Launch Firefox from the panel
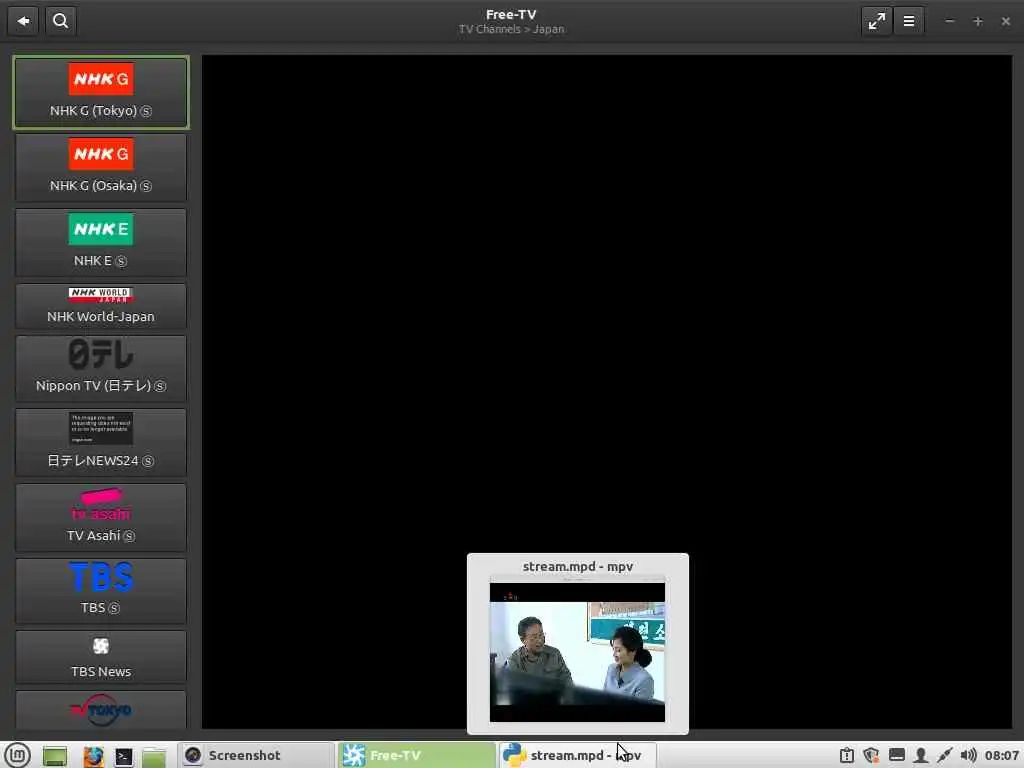This screenshot has height=768, width=1024. click(93, 756)
